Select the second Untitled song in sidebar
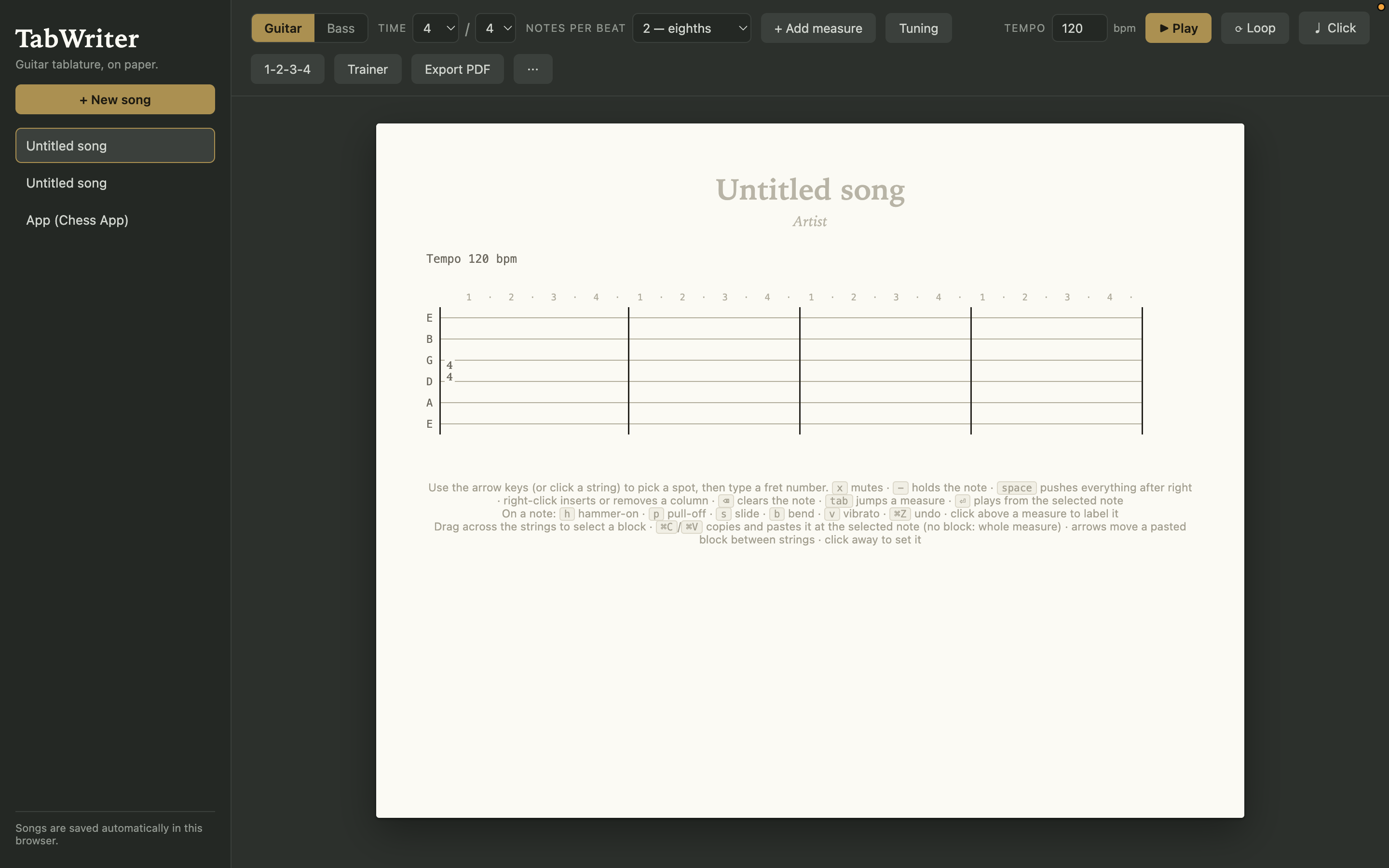This screenshot has width=1389, height=868. [115, 183]
